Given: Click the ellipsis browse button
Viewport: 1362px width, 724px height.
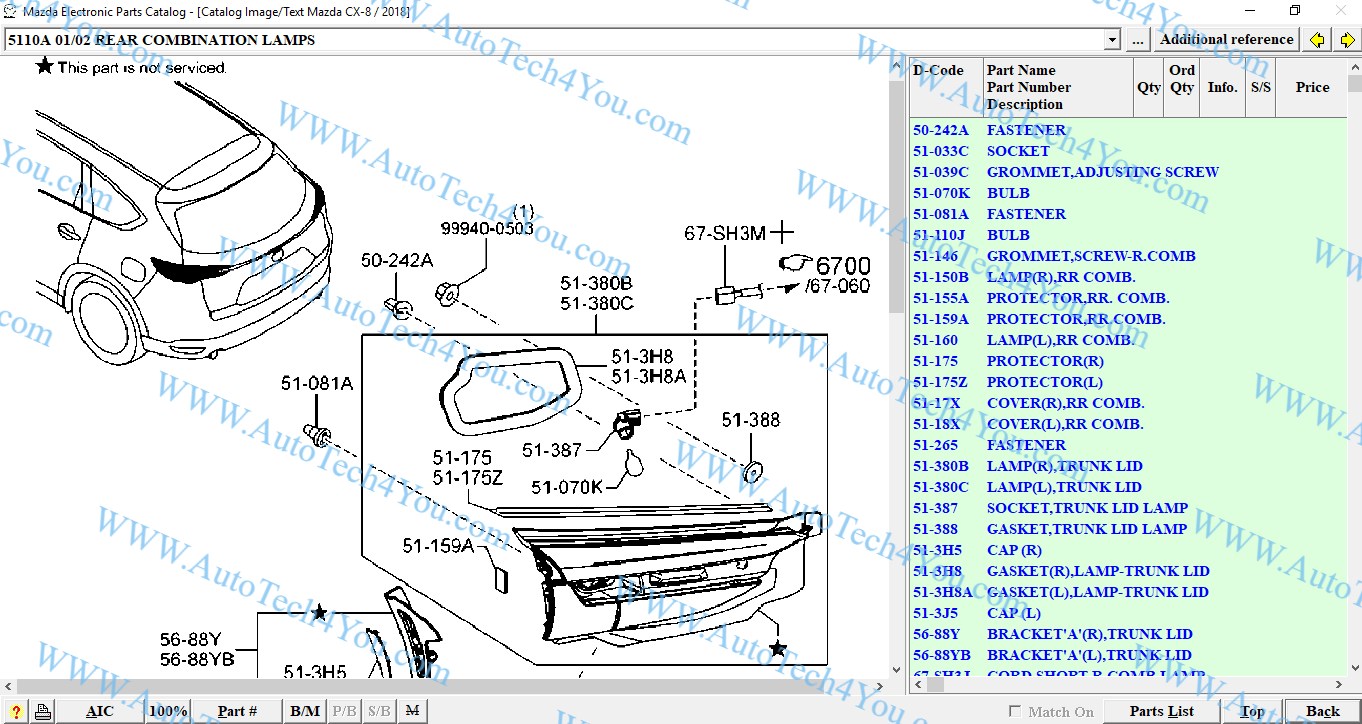Looking at the screenshot, I should pos(1138,40).
